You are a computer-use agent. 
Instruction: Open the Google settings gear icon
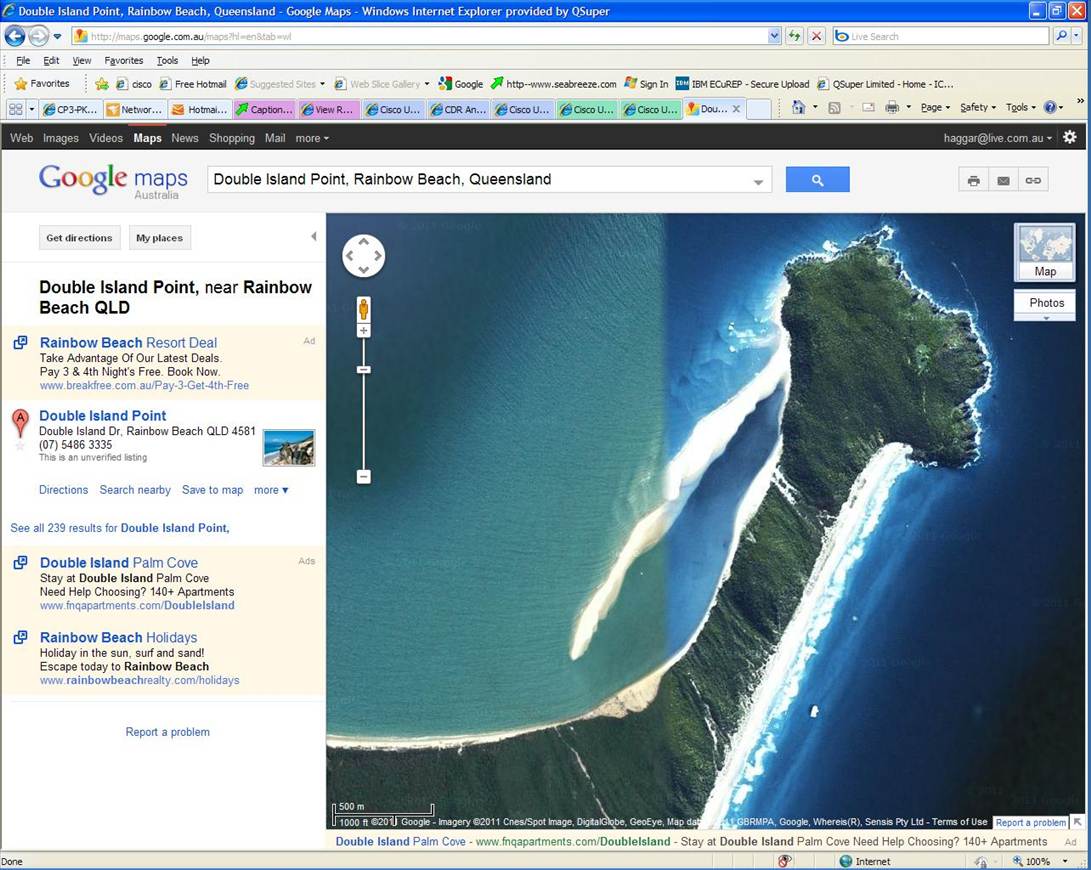tap(1069, 138)
